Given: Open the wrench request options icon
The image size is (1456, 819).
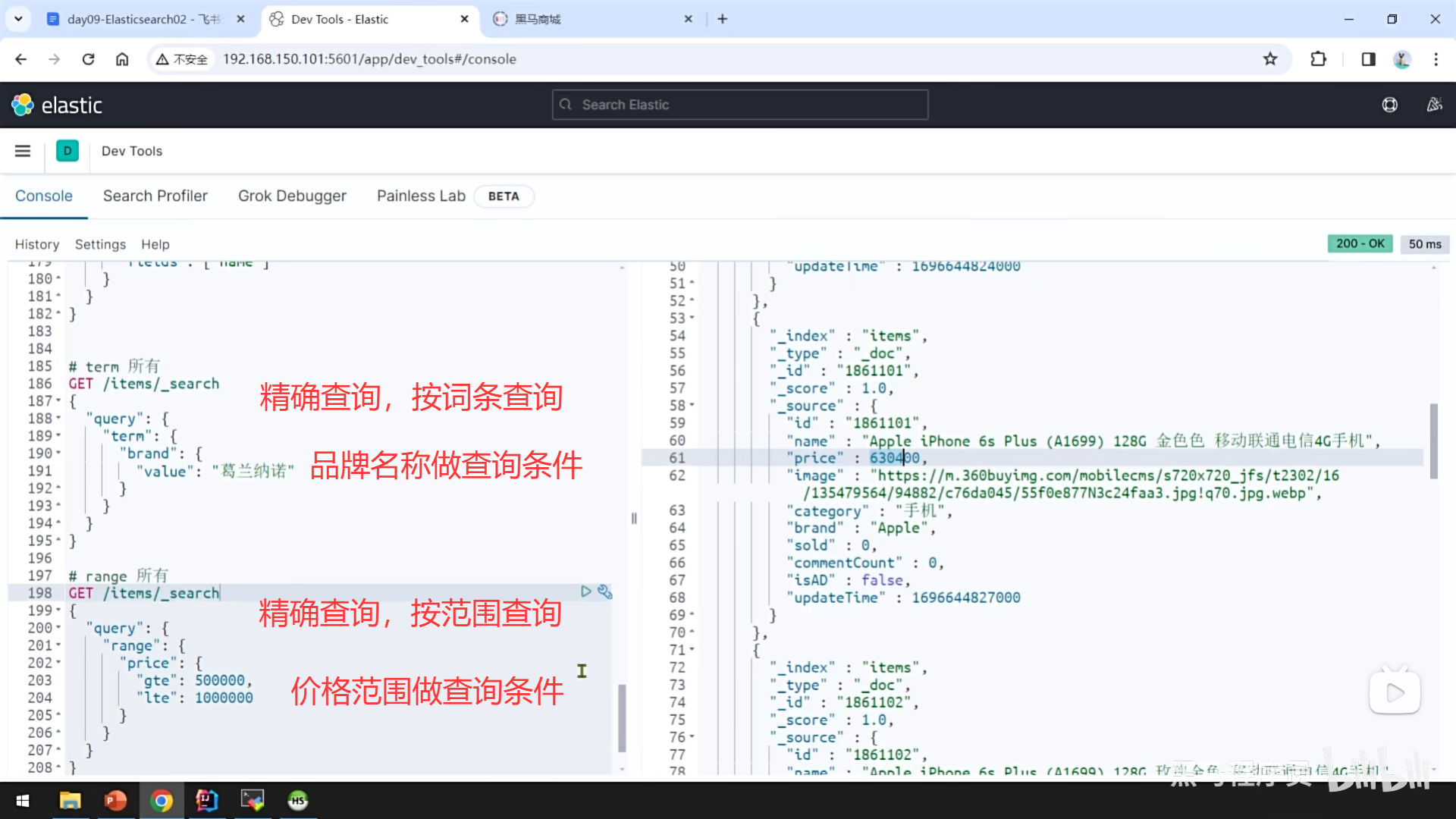Looking at the screenshot, I should pyautogui.click(x=604, y=591).
